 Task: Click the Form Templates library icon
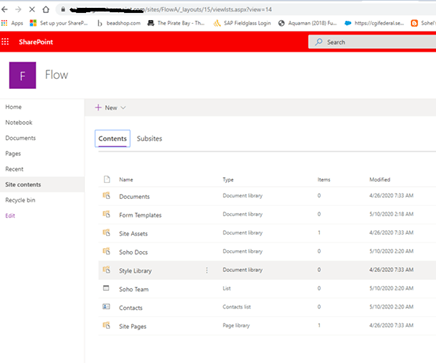[106, 214]
